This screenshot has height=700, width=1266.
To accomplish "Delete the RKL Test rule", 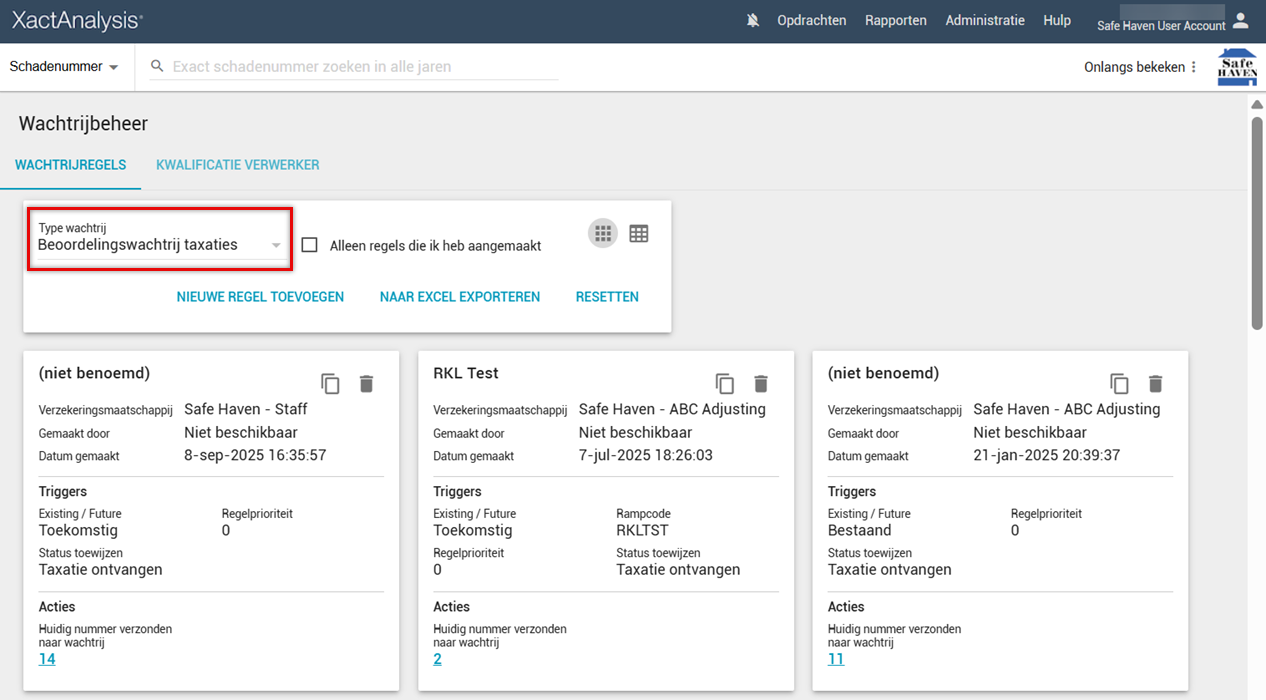I will (761, 384).
